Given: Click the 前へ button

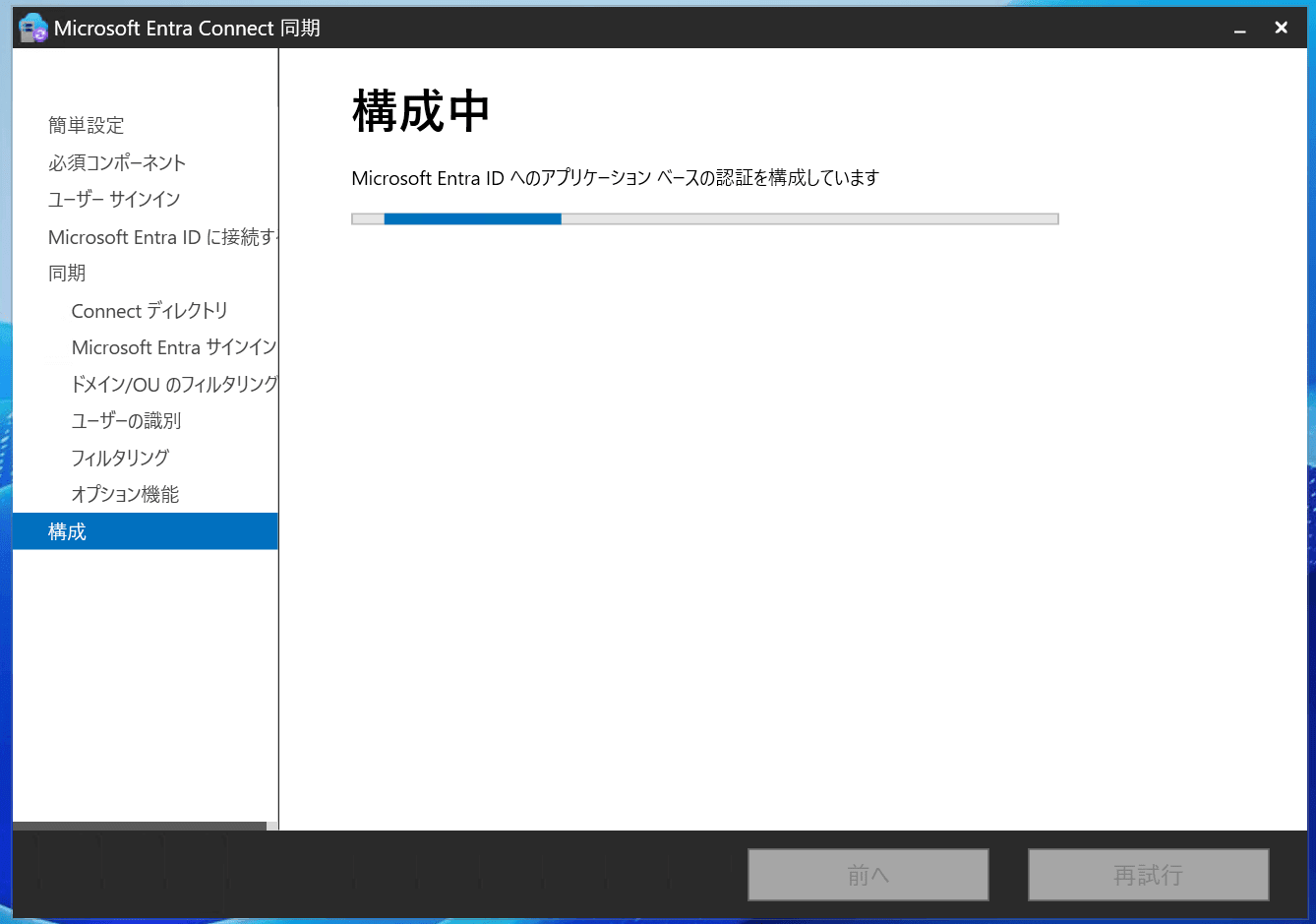Looking at the screenshot, I should [x=868, y=875].
